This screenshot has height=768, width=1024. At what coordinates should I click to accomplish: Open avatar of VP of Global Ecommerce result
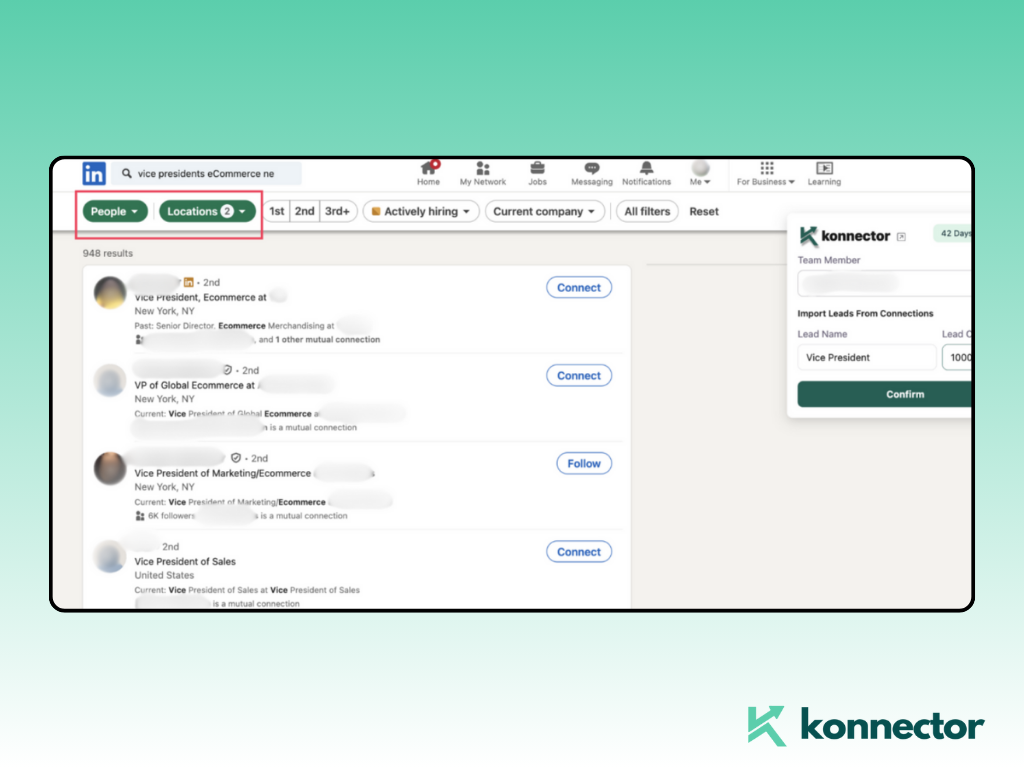(110, 381)
